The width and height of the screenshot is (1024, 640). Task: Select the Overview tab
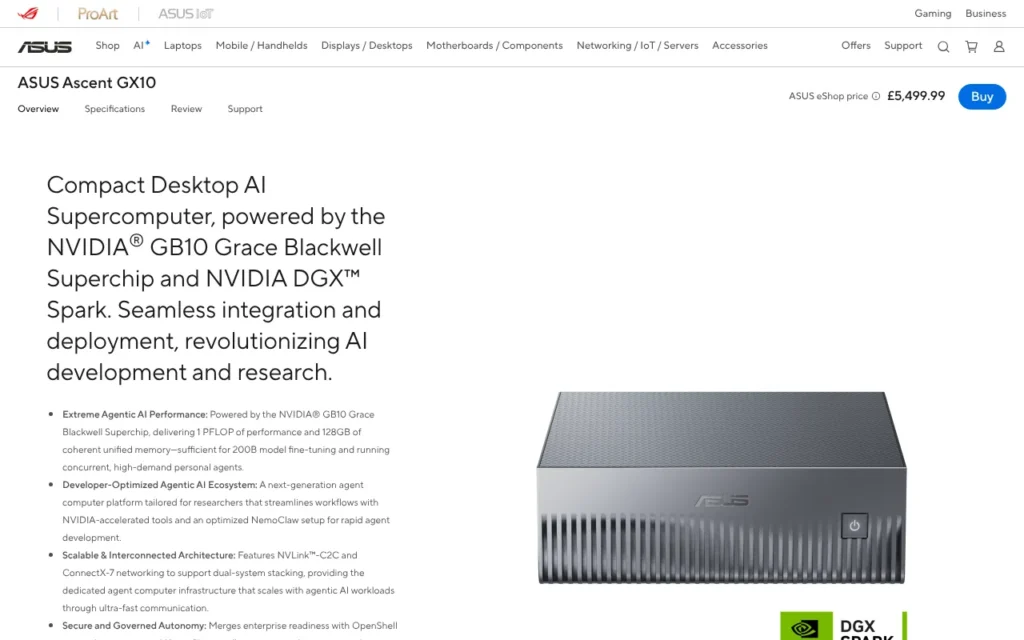[38, 109]
